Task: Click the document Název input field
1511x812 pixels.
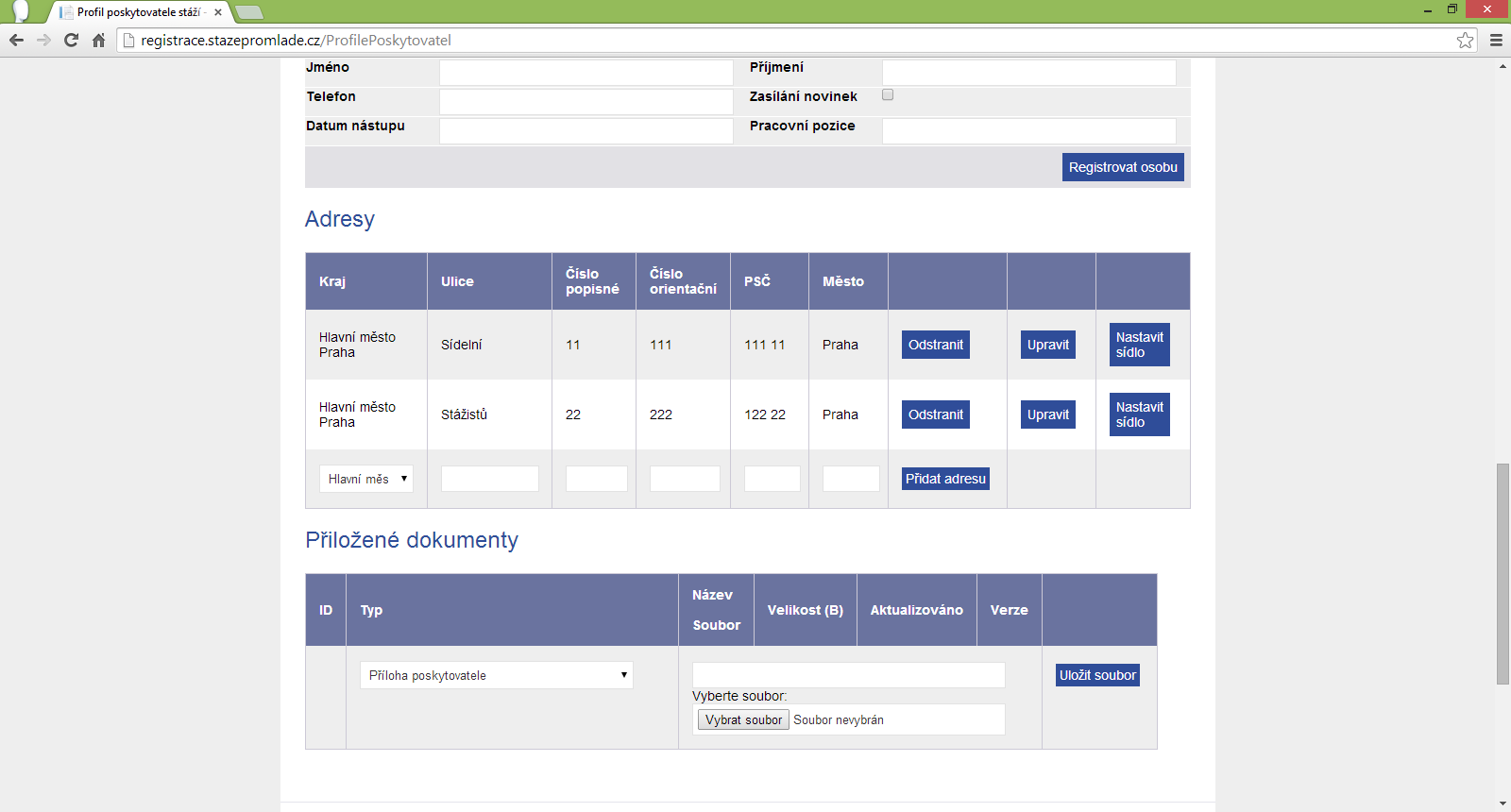Action: pos(849,675)
